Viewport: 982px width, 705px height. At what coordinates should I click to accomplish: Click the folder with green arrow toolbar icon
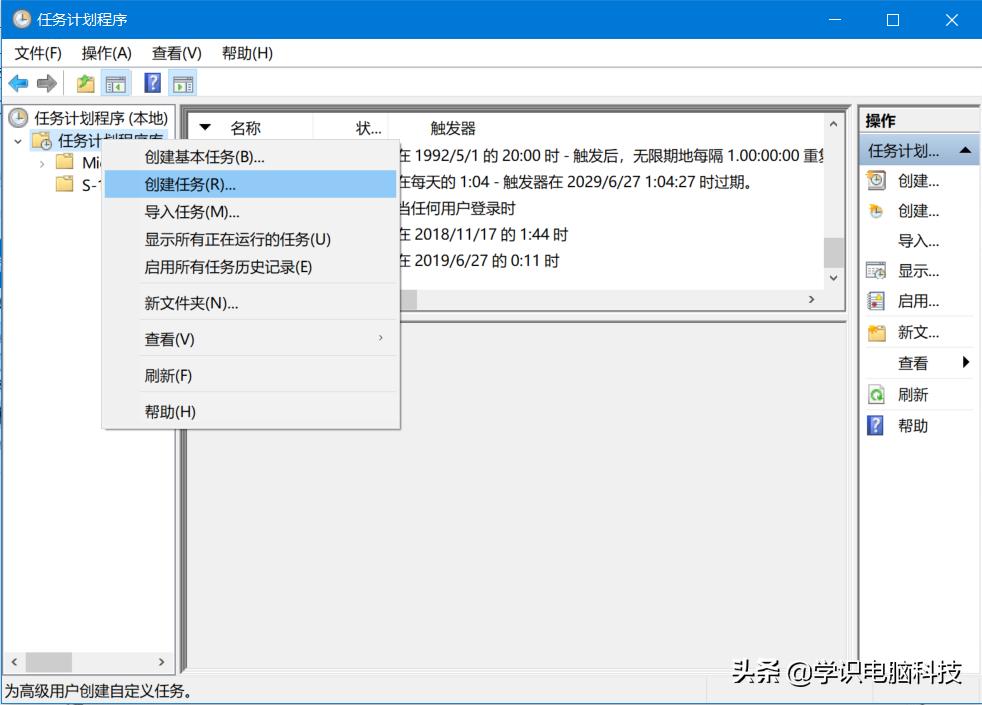[85, 82]
